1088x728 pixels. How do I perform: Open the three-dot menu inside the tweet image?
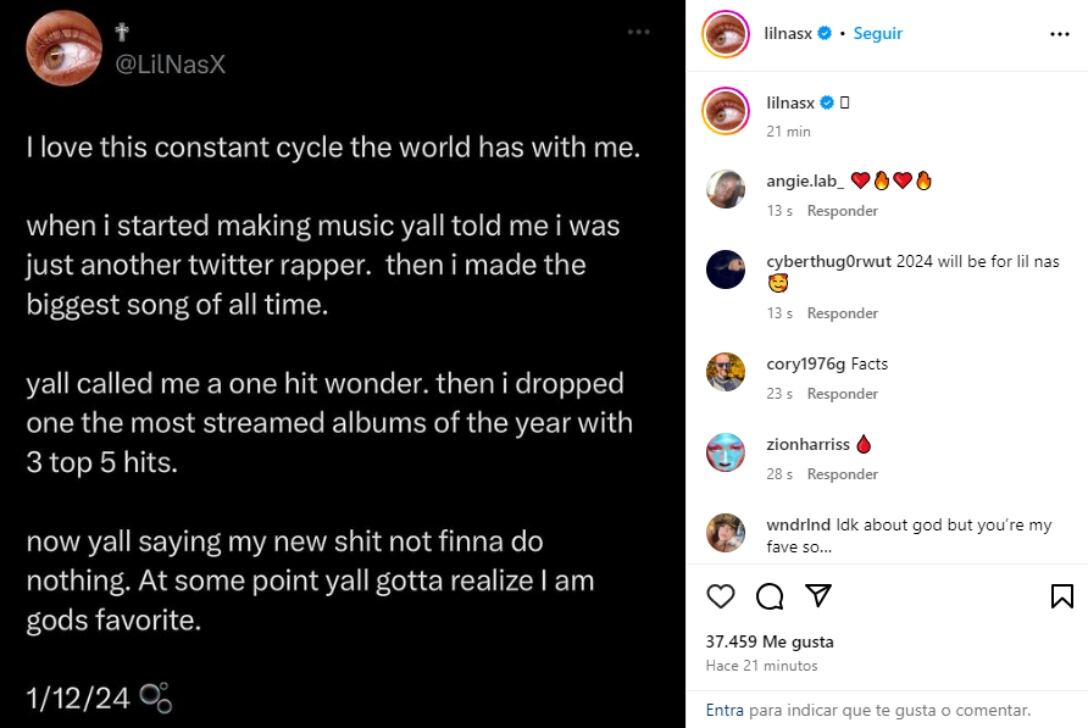coord(638,31)
